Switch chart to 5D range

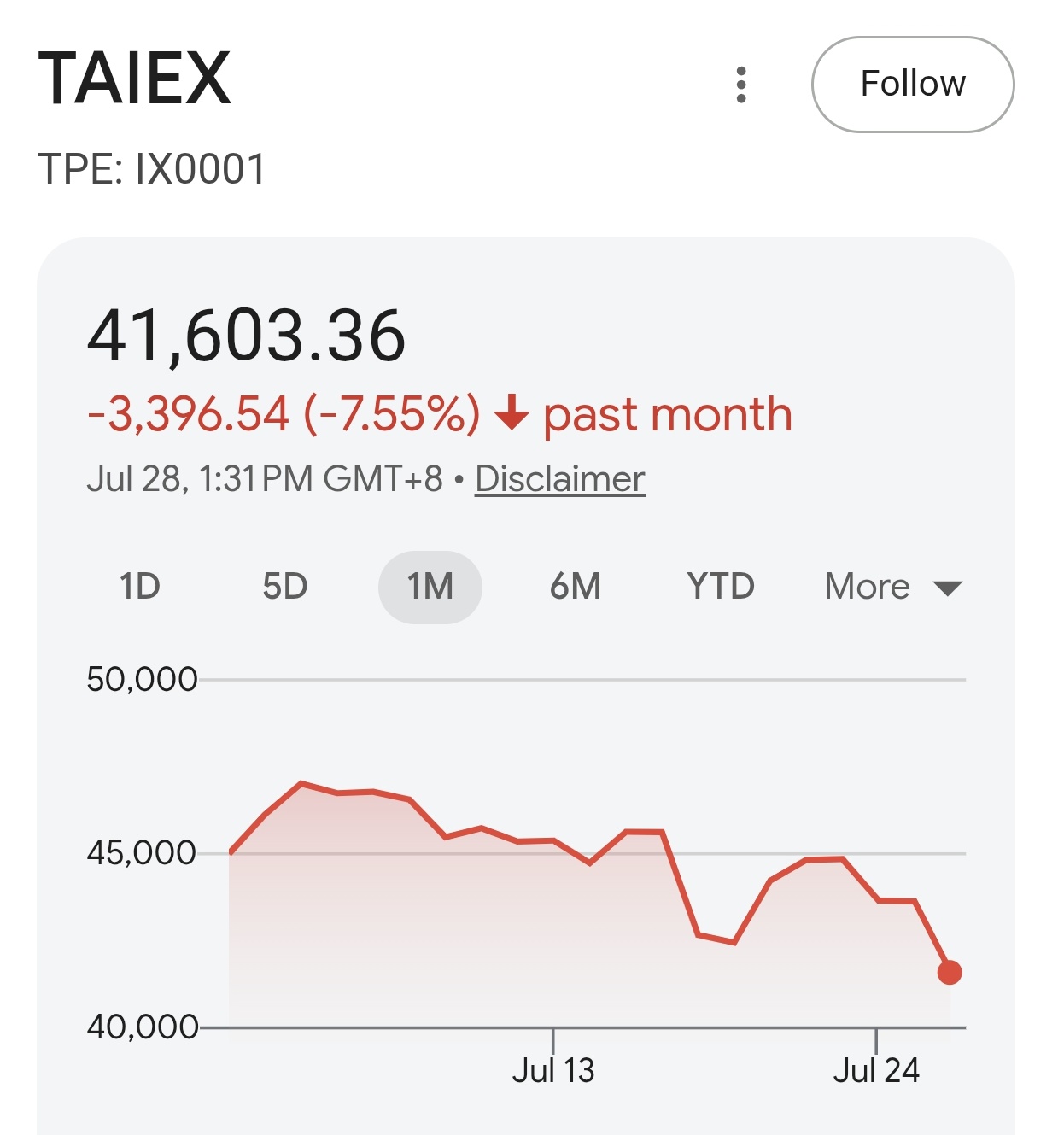coord(285,587)
